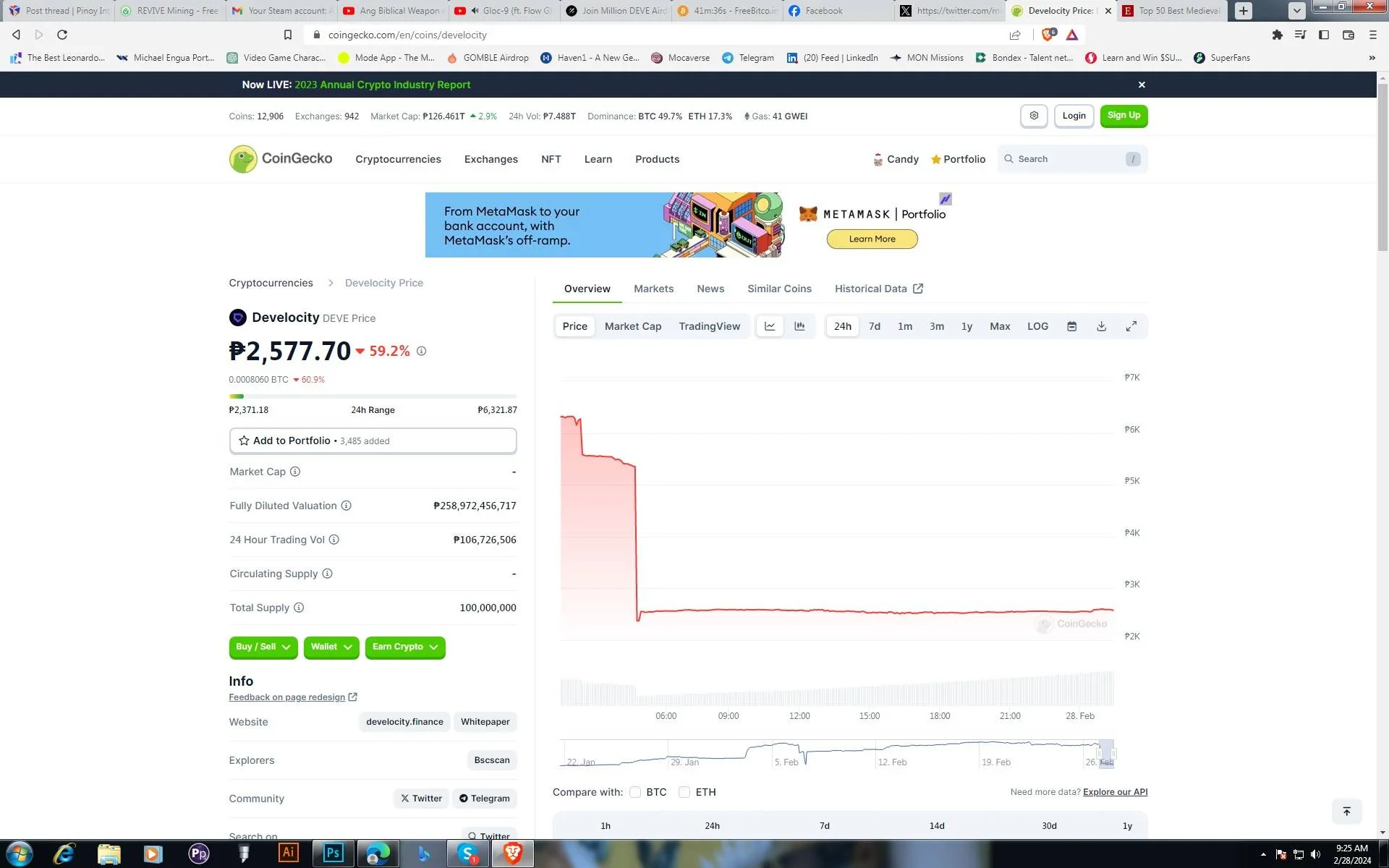Switch to the Facebook browser tab
The width and height of the screenshot is (1389, 868).
click(x=839, y=11)
